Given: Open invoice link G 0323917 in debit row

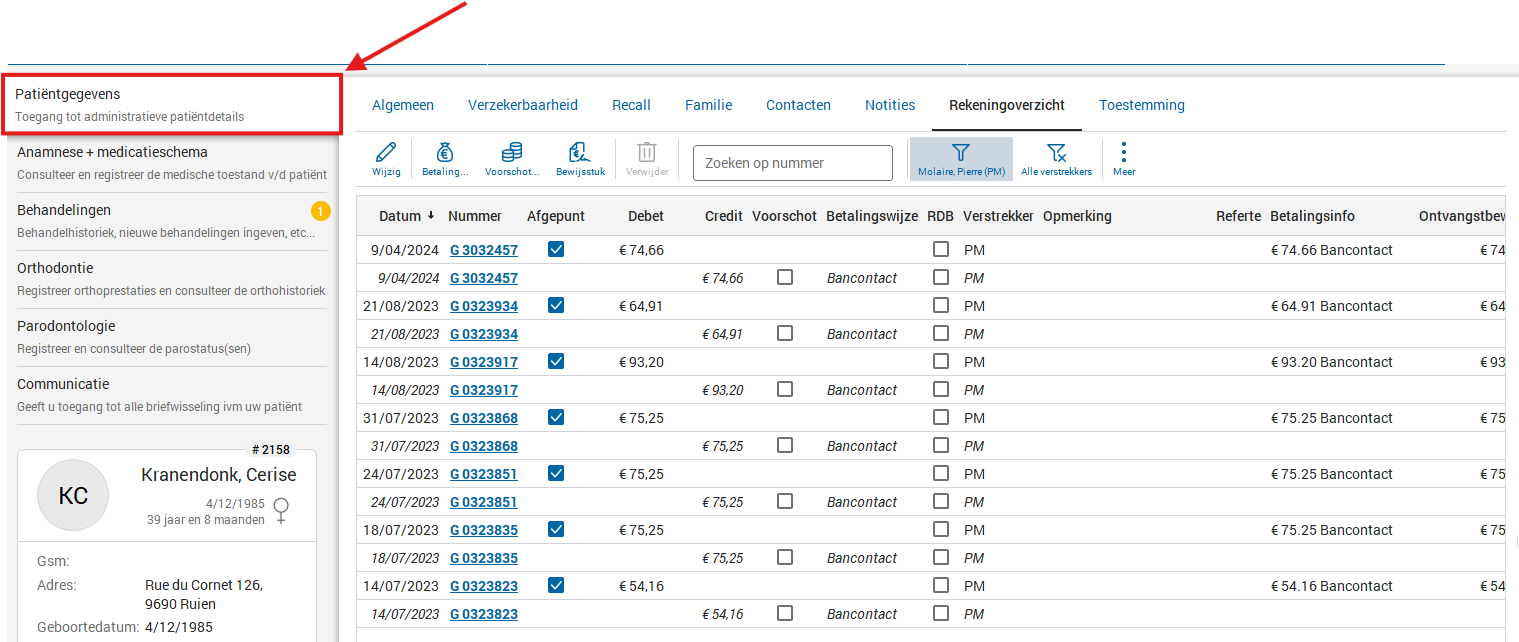Looking at the screenshot, I should click(484, 362).
